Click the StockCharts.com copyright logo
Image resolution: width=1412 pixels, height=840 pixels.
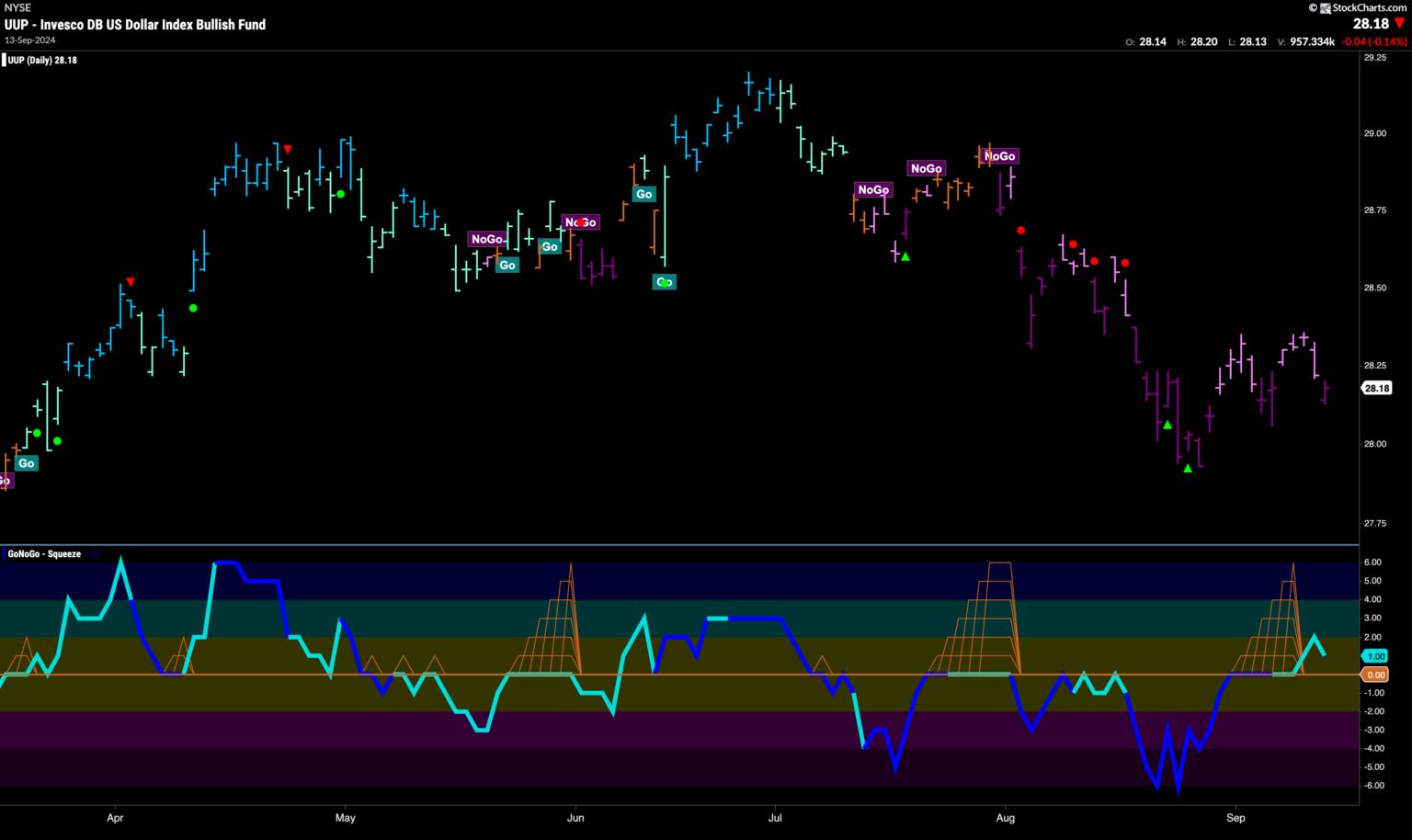(1357, 7)
